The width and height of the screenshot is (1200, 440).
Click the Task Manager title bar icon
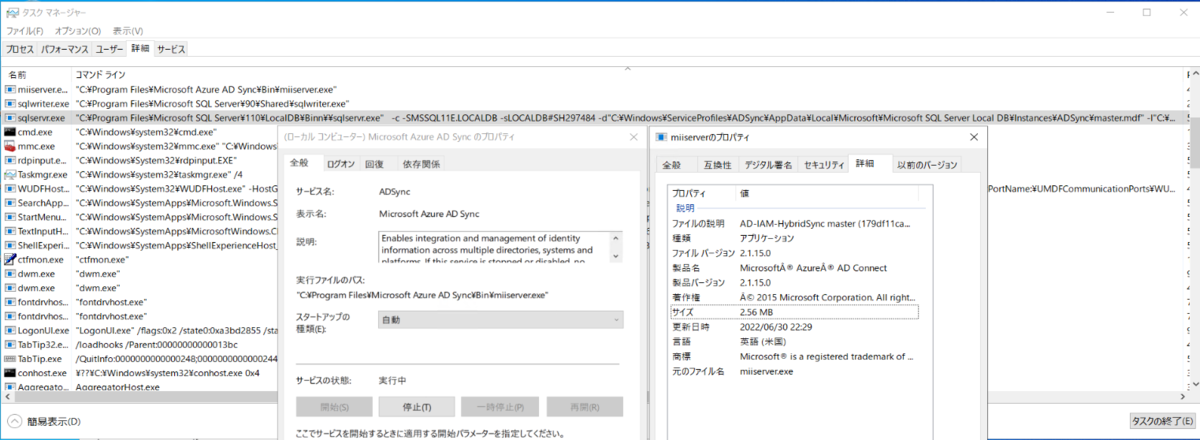coord(11,12)
